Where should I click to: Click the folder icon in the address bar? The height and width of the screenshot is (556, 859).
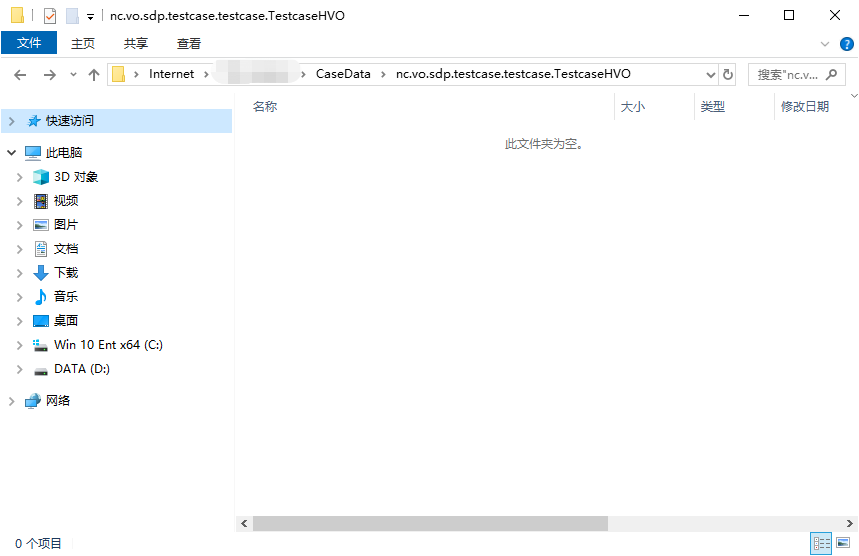pos(118,74)
